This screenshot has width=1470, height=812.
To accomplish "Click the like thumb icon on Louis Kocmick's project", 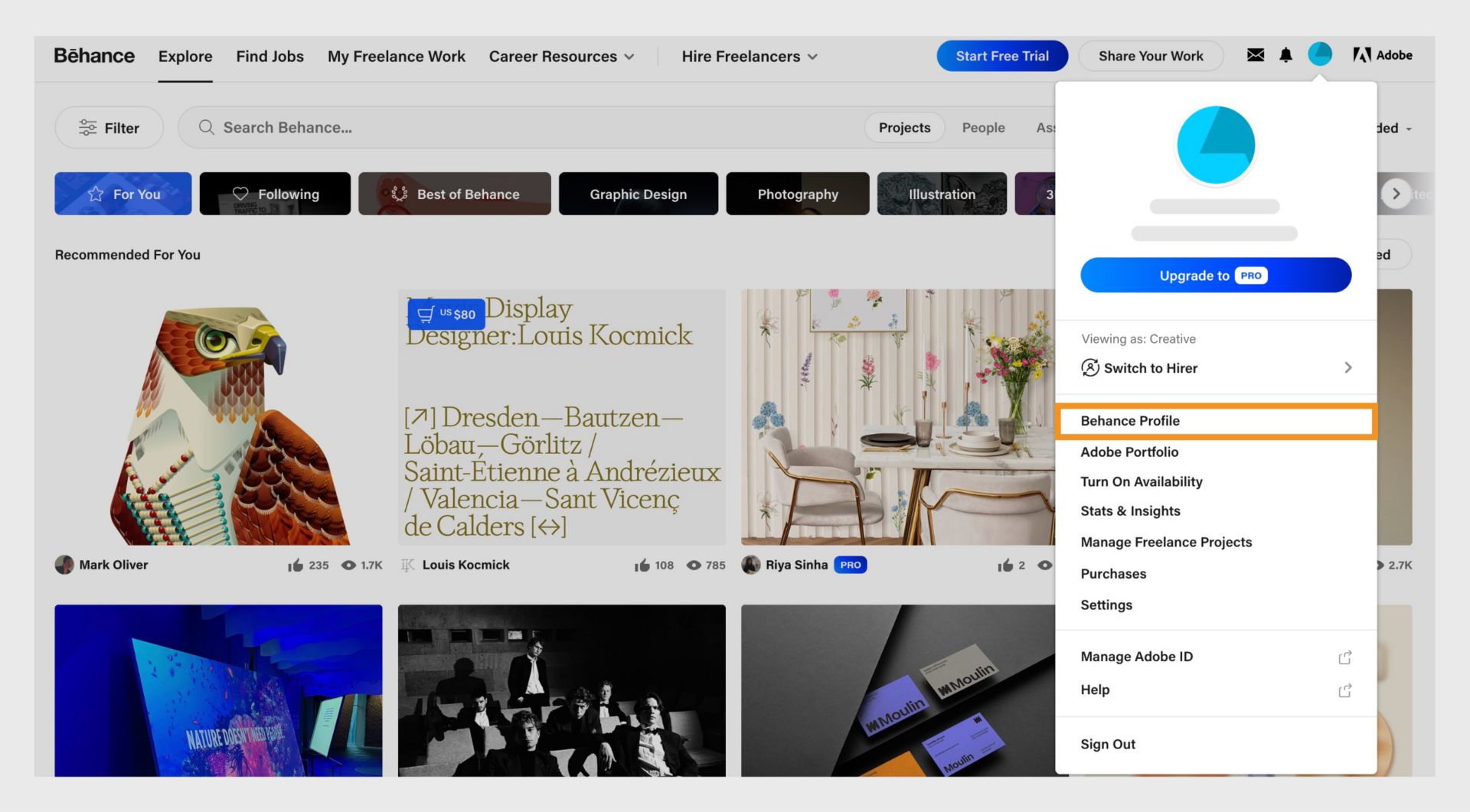I will pos(642,565).
